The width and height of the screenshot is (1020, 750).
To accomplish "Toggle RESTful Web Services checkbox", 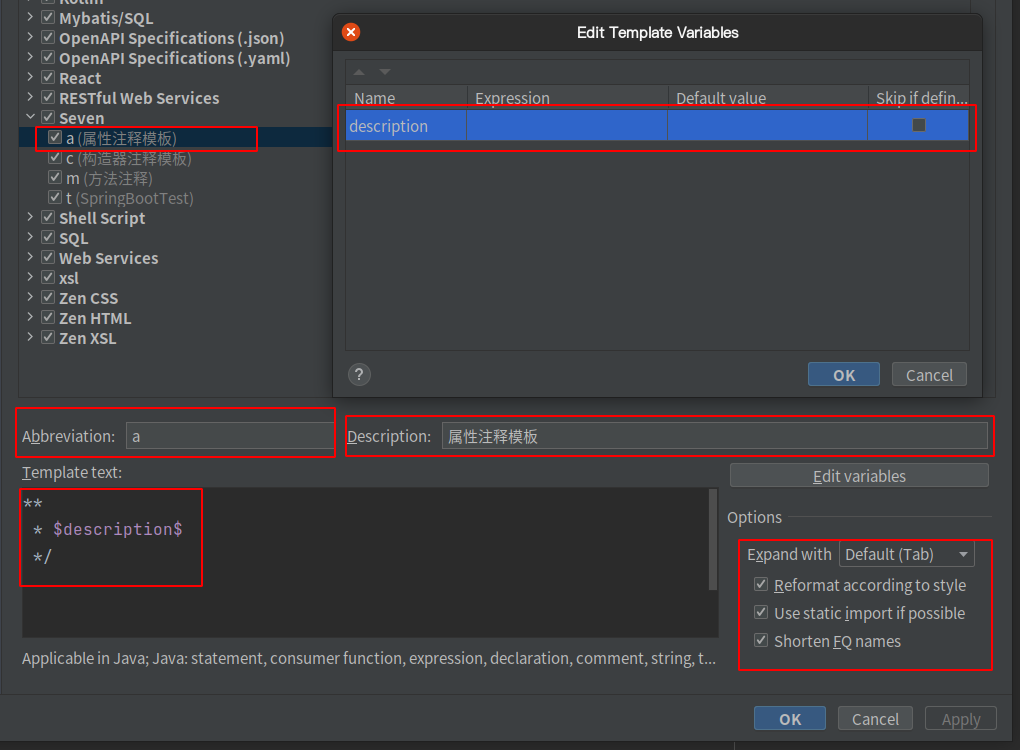I will [x=48, y=98].
